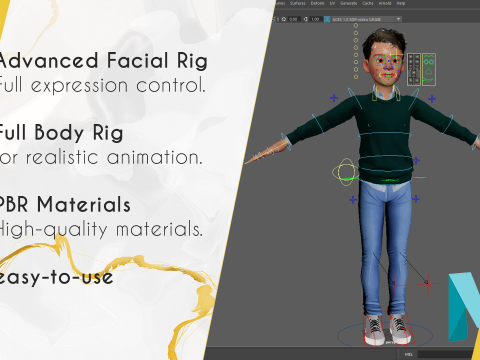The image size is (480, 360).
Task: Select the red foot control box on the left shoe
Action: (373, 329)
